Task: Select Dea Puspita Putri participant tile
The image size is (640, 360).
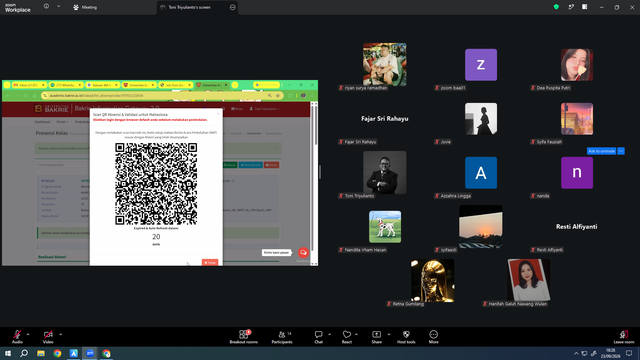Action: 577,64
